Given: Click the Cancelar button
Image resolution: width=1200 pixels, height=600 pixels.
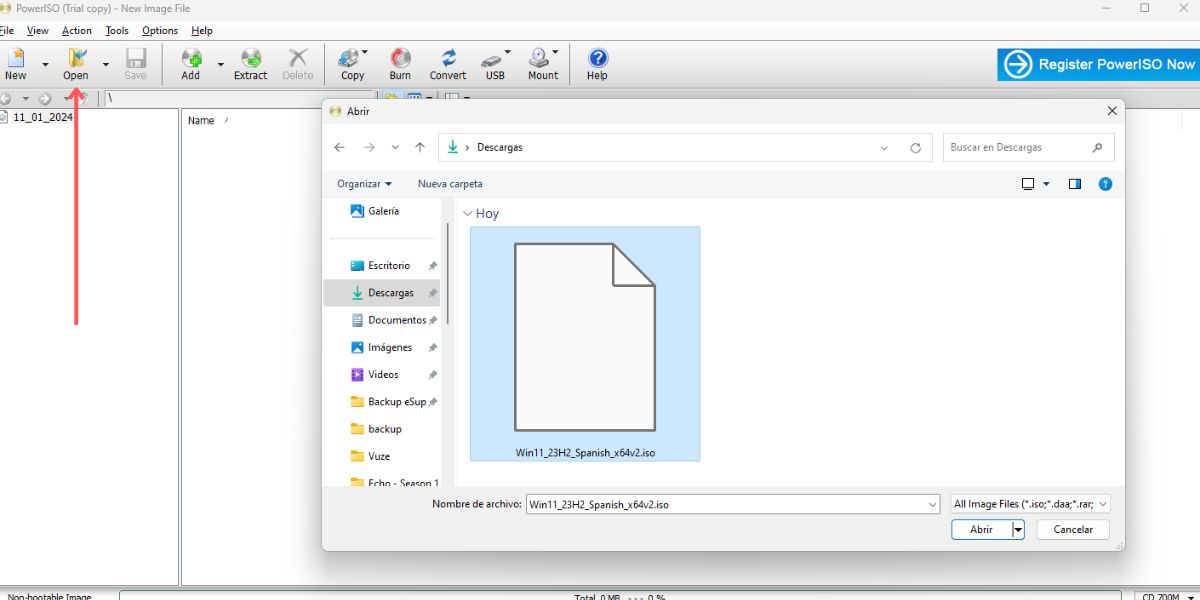Looking at the screenshot, I should coord(1073,530).
